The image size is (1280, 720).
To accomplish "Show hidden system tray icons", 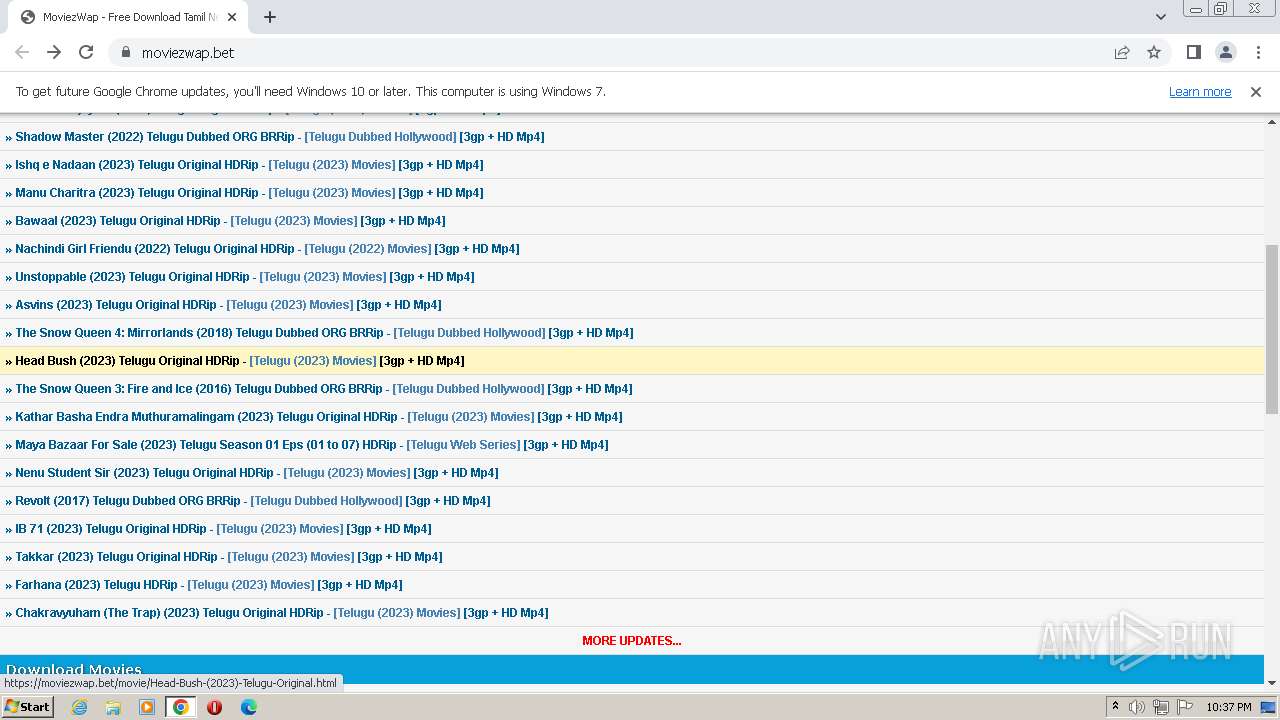I will coord(1115,707).
